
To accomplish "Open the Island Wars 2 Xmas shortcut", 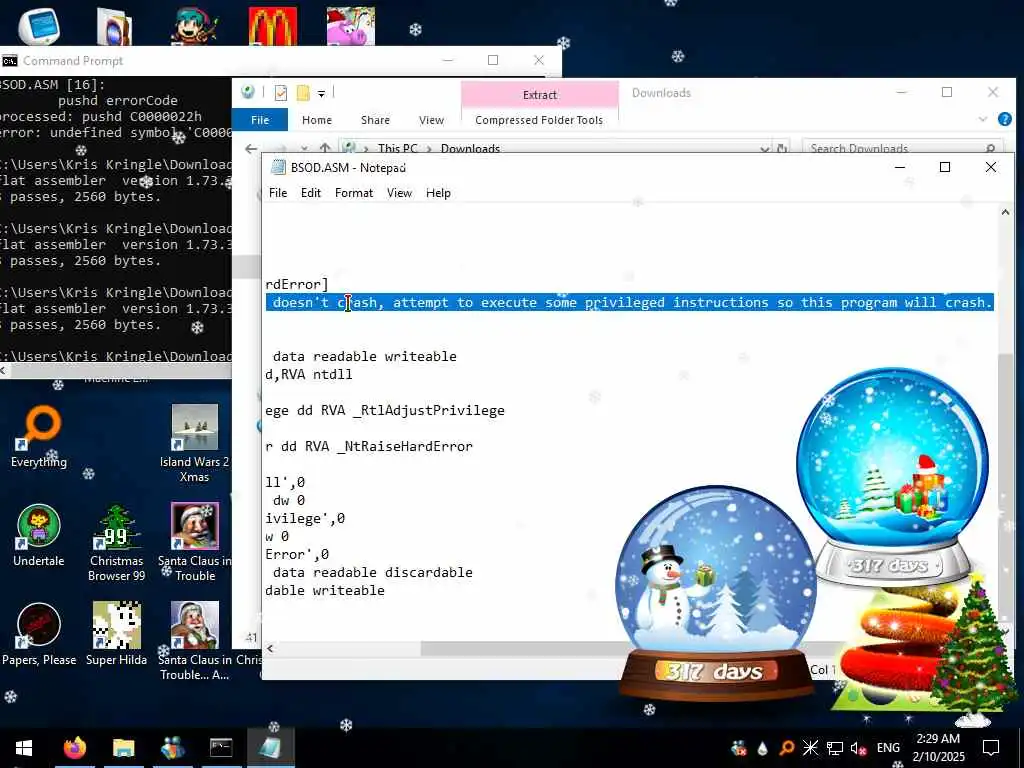I will pos(195,443).
